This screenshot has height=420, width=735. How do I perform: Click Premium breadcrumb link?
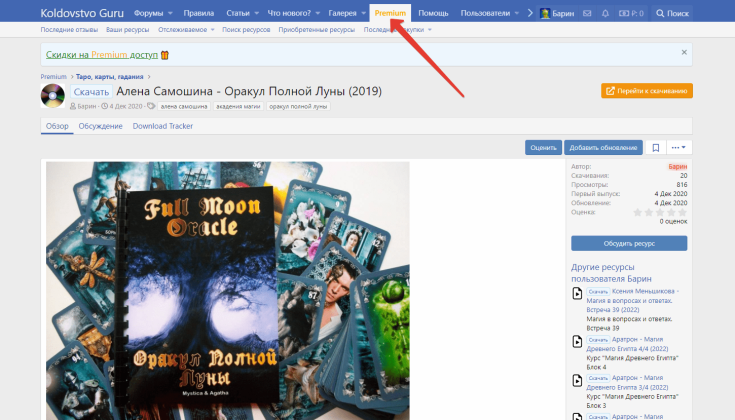tap(53, 76)
